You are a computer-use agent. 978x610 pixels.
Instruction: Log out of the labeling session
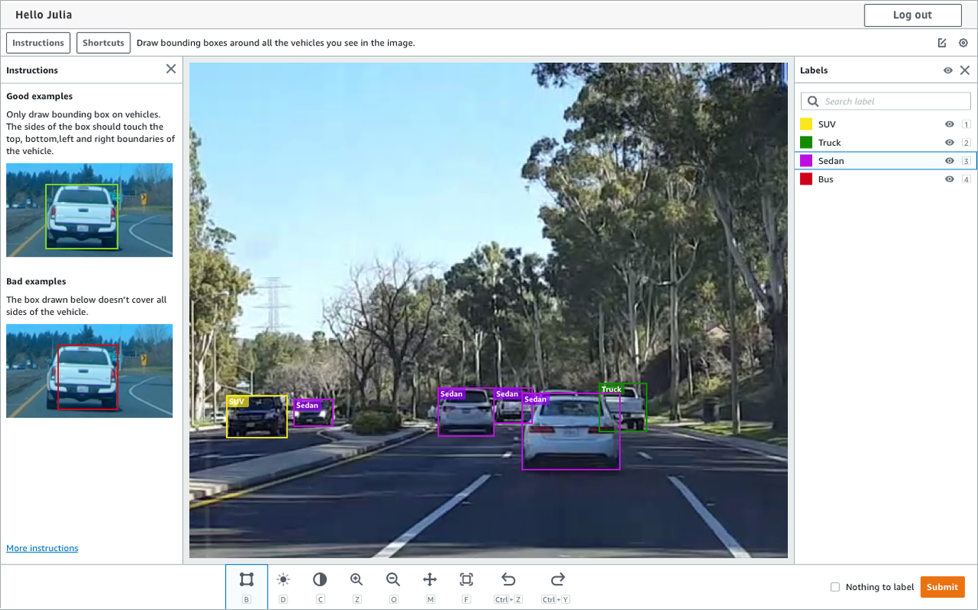point(911,15)
